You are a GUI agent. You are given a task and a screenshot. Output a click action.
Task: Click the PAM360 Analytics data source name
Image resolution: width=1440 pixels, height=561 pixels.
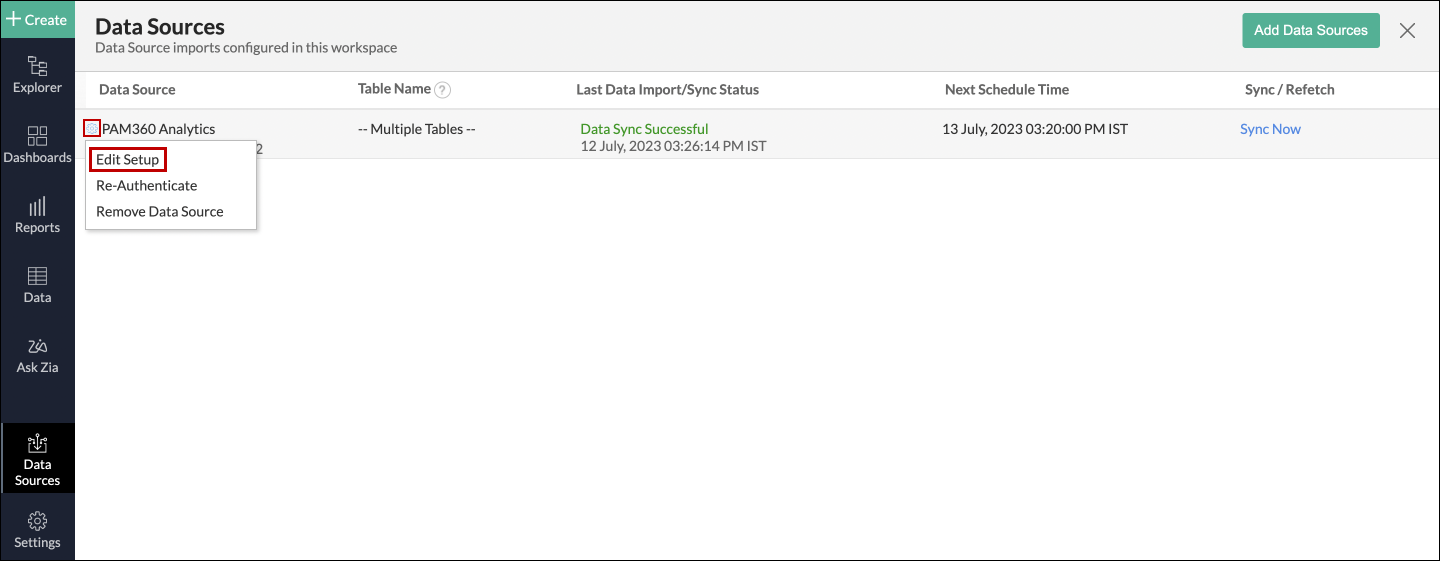click(158, 129)
